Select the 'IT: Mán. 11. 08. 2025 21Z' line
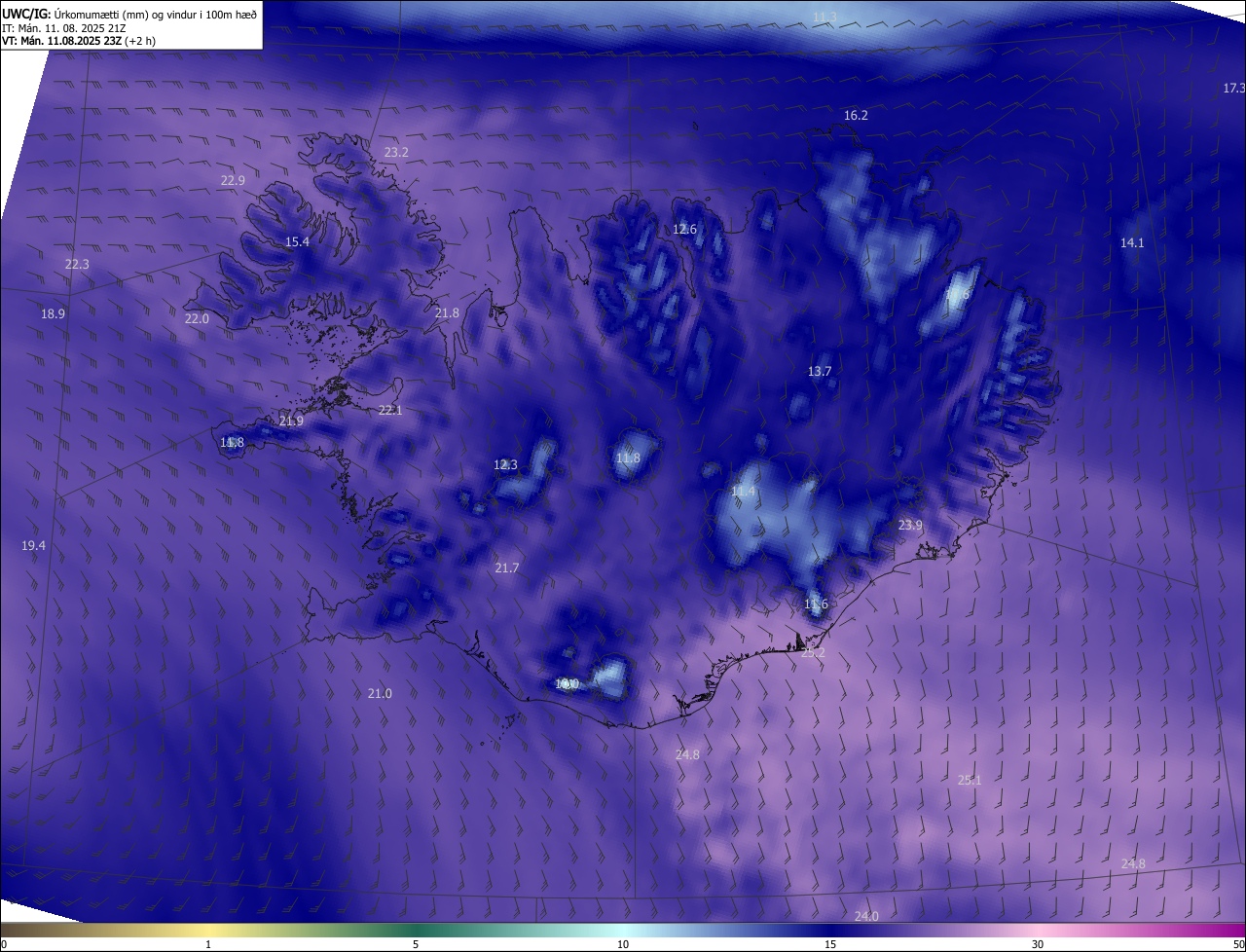Image resolution: width=1246 pixels, height=952 pixels. [63, 28]
